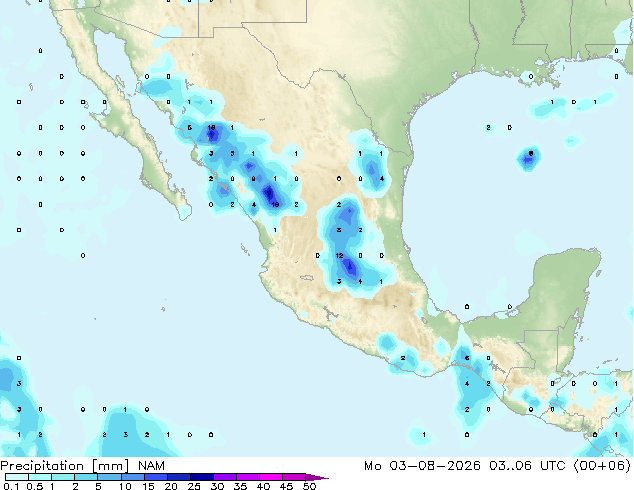Click the date '03-08-2026' text
Viewport: 634px width, 490px height.
(435, 466)
